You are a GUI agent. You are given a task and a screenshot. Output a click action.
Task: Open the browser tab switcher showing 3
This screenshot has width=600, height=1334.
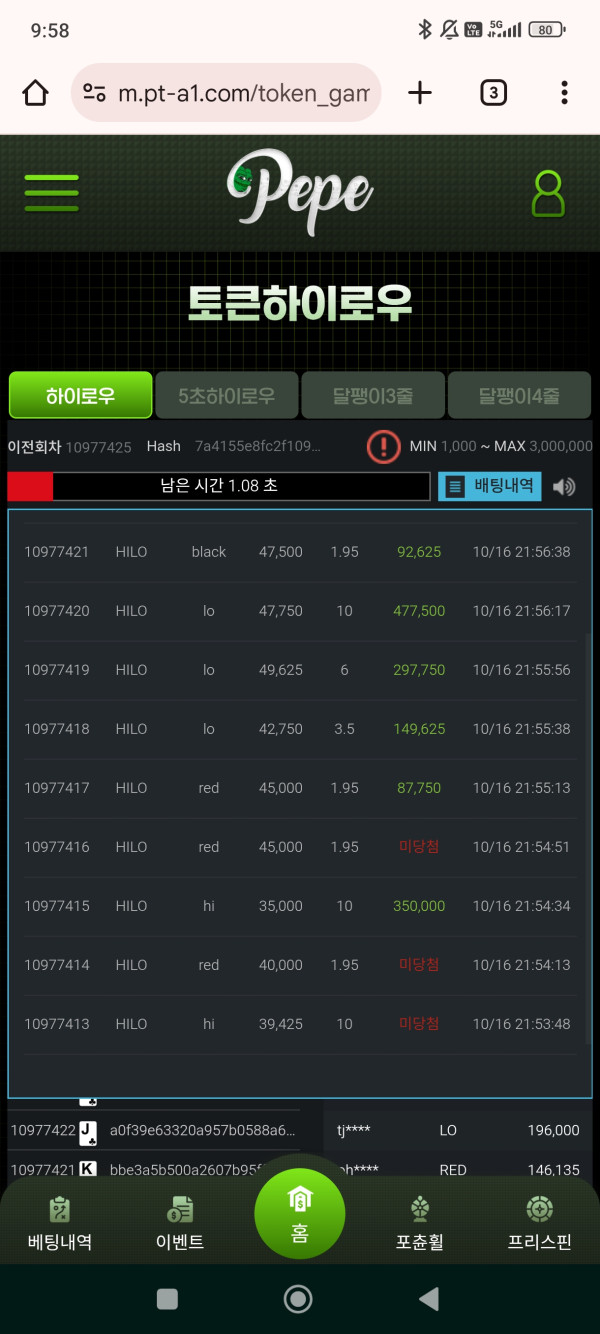tap(493, 94)
